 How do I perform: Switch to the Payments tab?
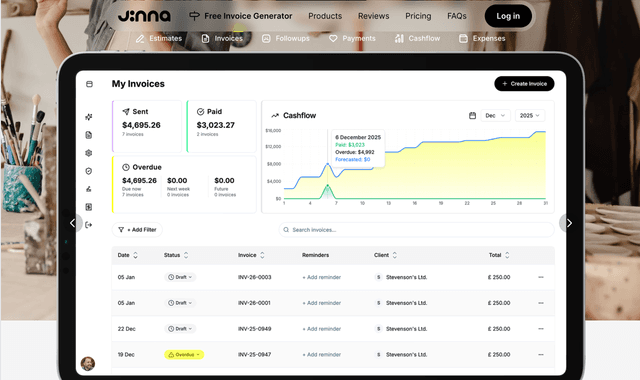click(352, 38)
